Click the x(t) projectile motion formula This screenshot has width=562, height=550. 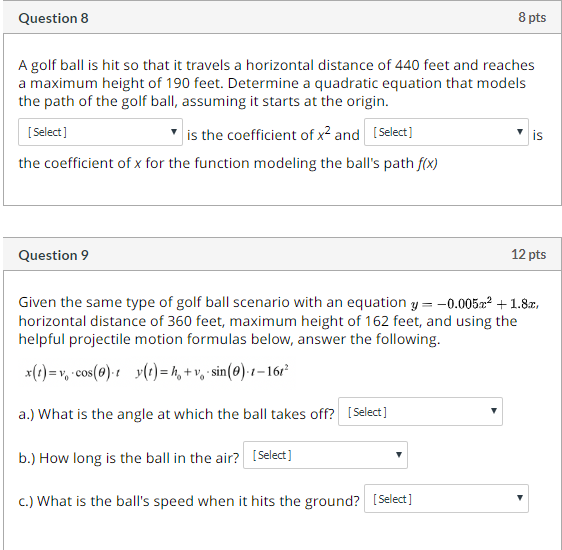72,373
